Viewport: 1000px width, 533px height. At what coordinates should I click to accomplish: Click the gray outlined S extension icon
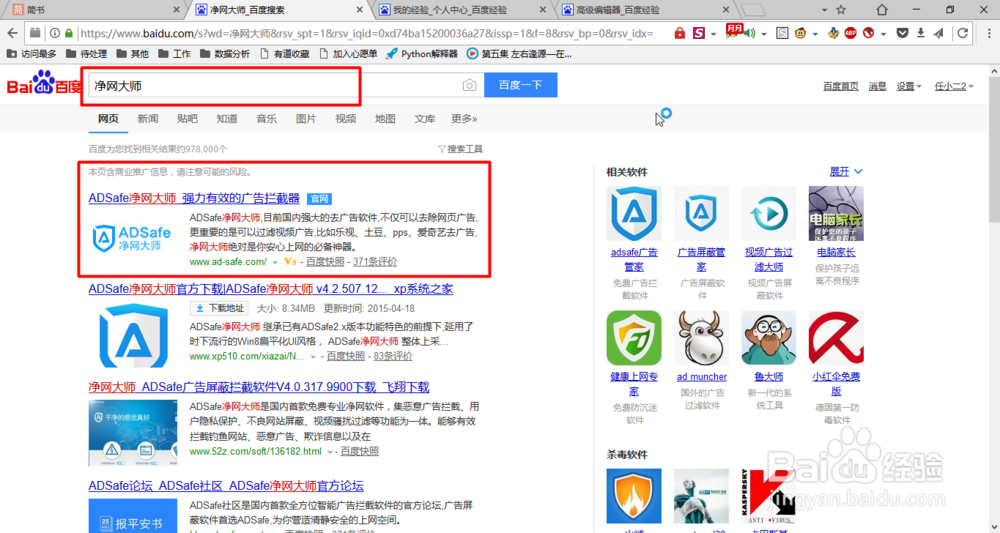pos(782,33)
